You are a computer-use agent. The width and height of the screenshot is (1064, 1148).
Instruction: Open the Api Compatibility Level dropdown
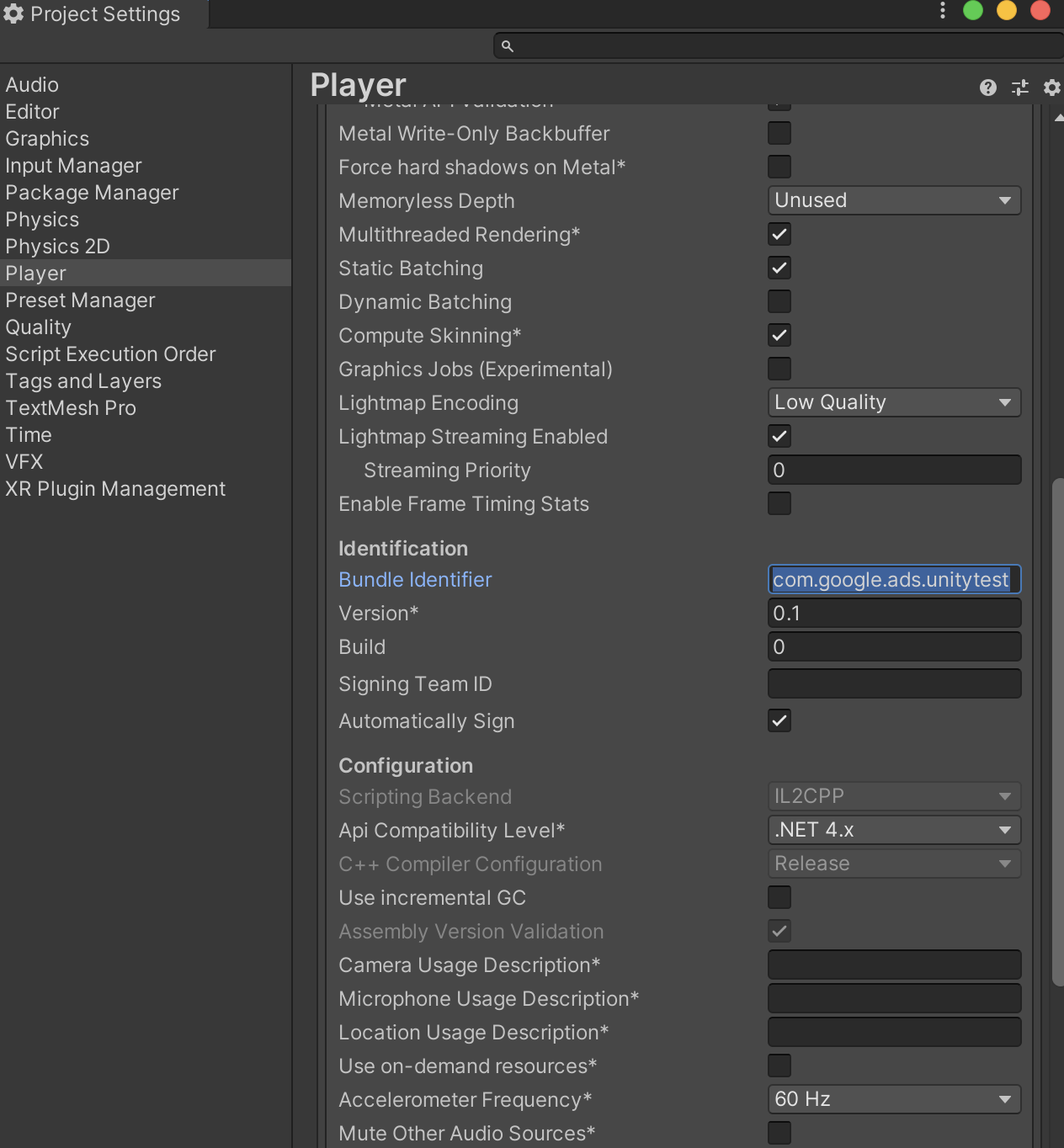894,830
